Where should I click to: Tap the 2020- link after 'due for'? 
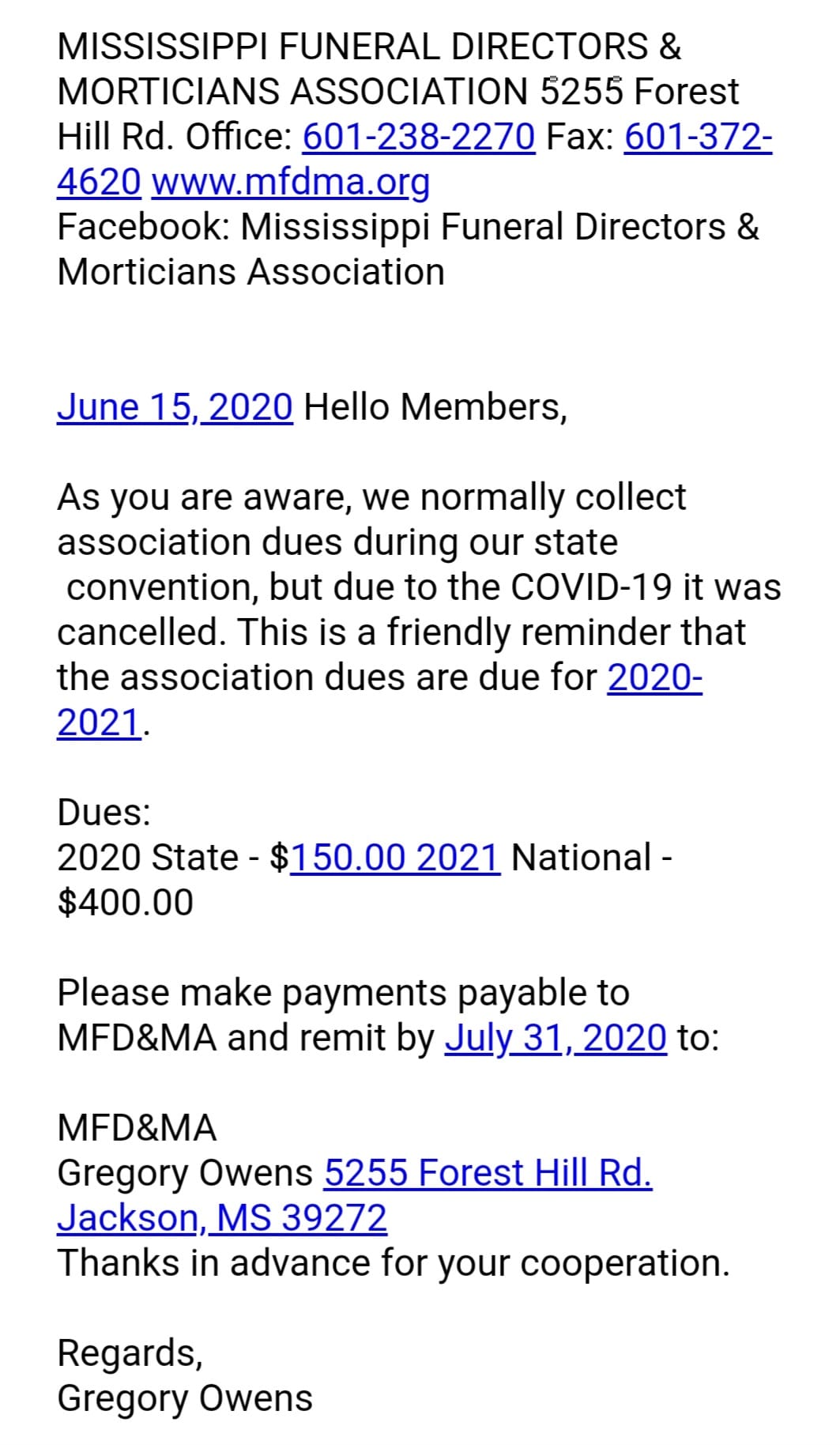tap(654, 677)
